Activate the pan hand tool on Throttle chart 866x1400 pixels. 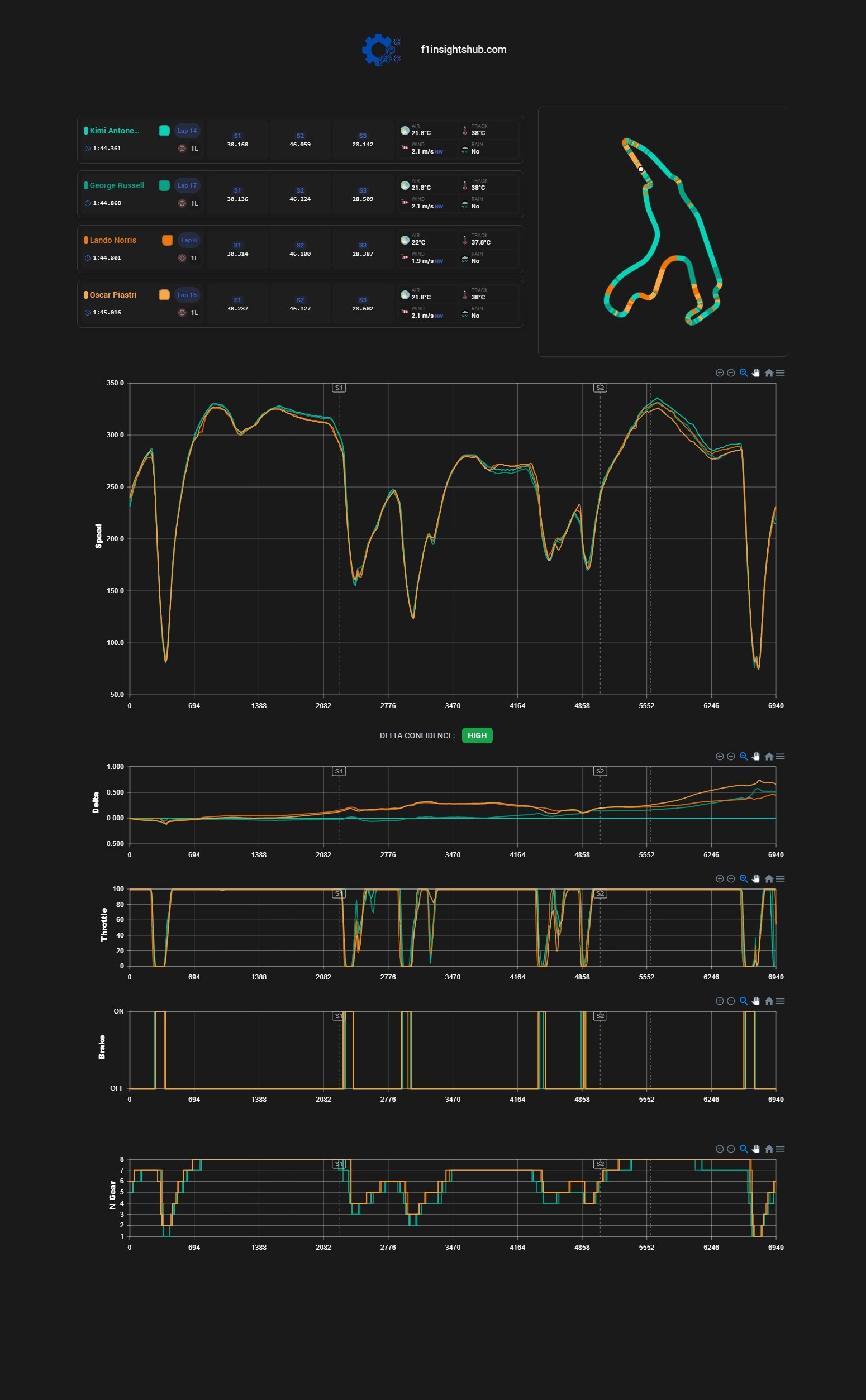[755, 878]
